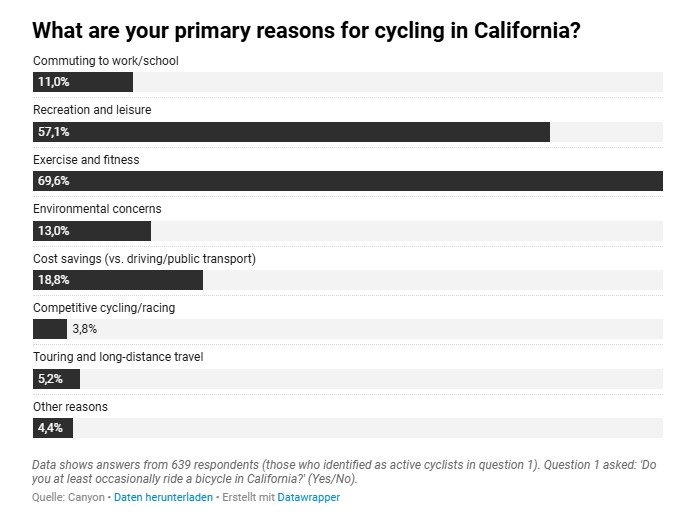Viewport: 698px width, 515px height.
Task: Click the 3,8% value label
Action: (85, 329)
